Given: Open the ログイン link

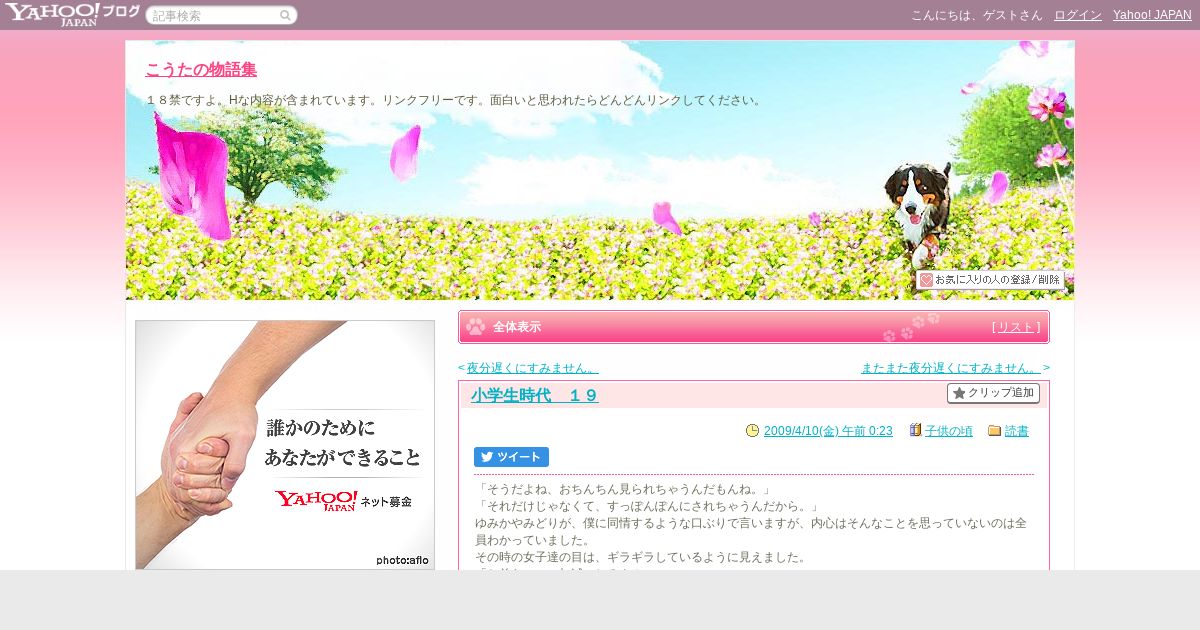Looking at the screenshot, I should pos(1078,15).
